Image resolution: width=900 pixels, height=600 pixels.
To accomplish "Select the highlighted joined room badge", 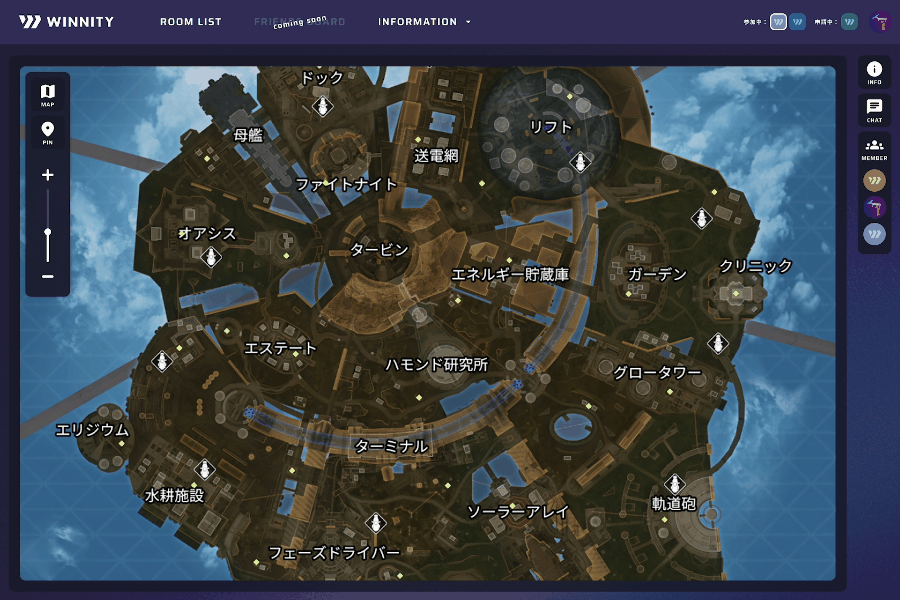I will pos(778,21).
